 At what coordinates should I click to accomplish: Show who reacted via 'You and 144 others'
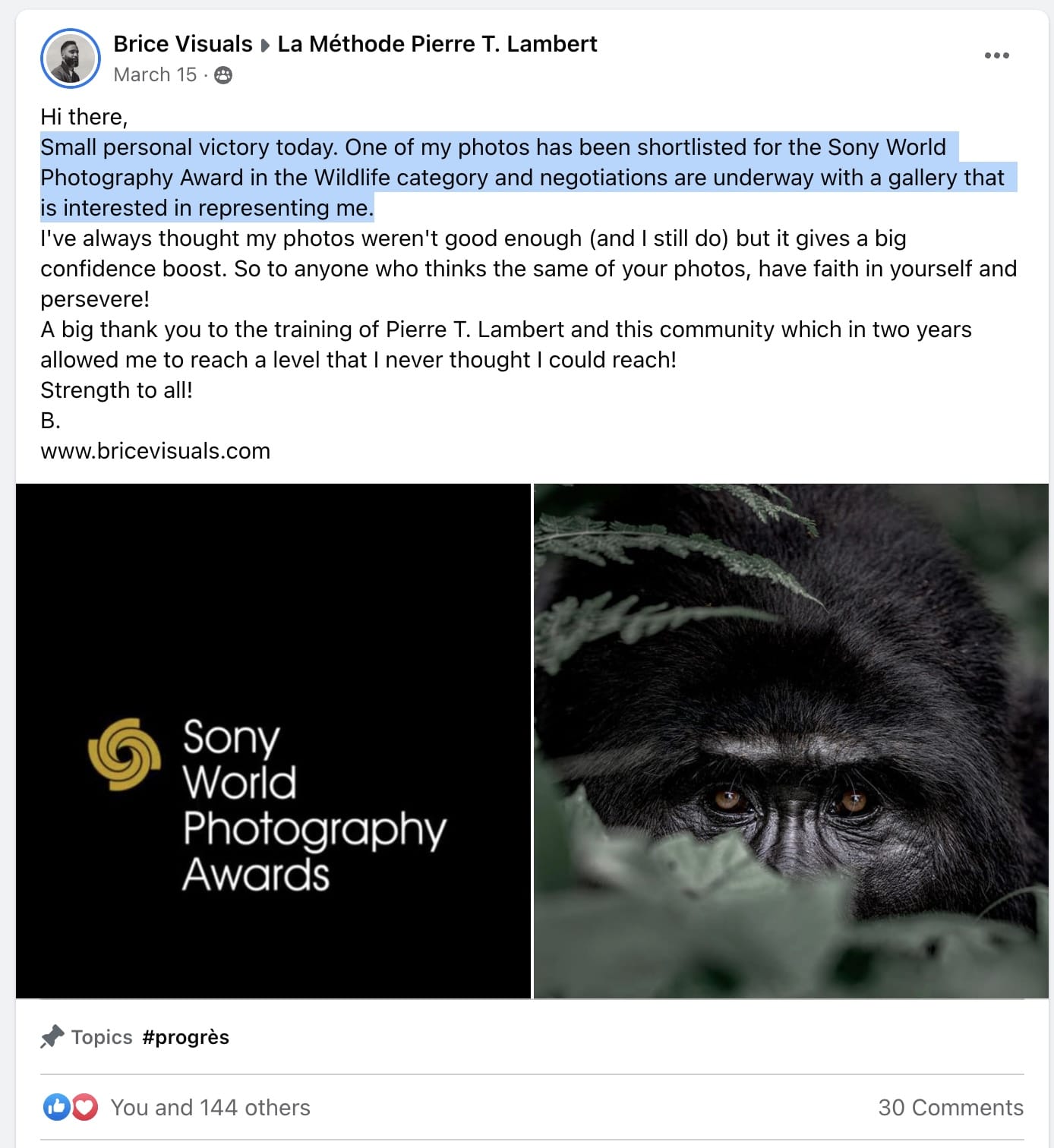pyautogui.click(x=210, y=1108)
